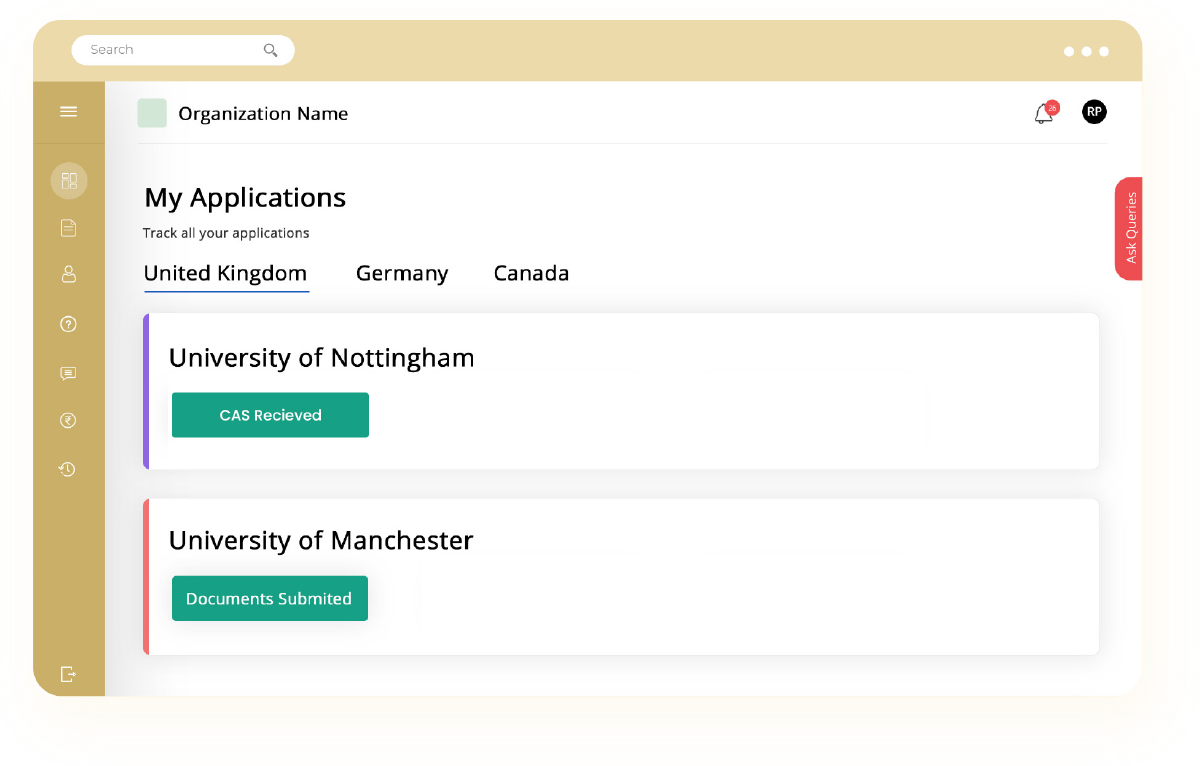Open the RP avatar menu
Screen dimensions: 1200x766
(x=1094, y=112)
